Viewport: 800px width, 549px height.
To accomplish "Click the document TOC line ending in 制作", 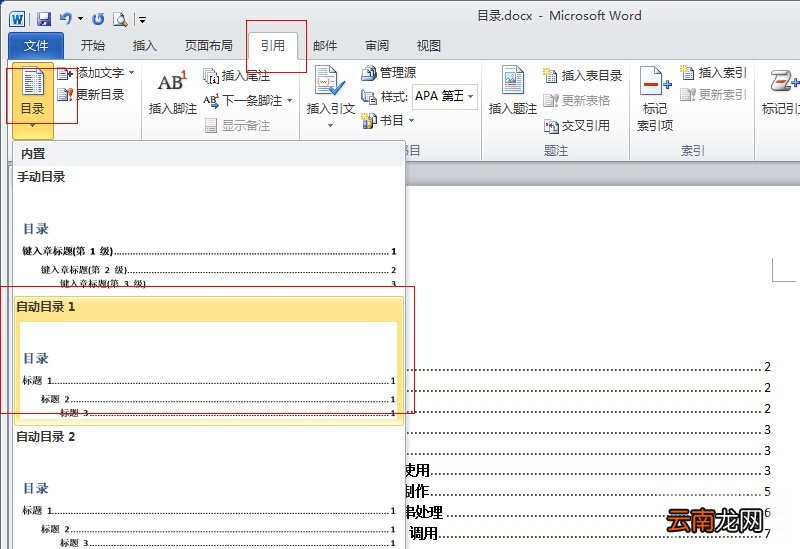I will pos(588,492).
